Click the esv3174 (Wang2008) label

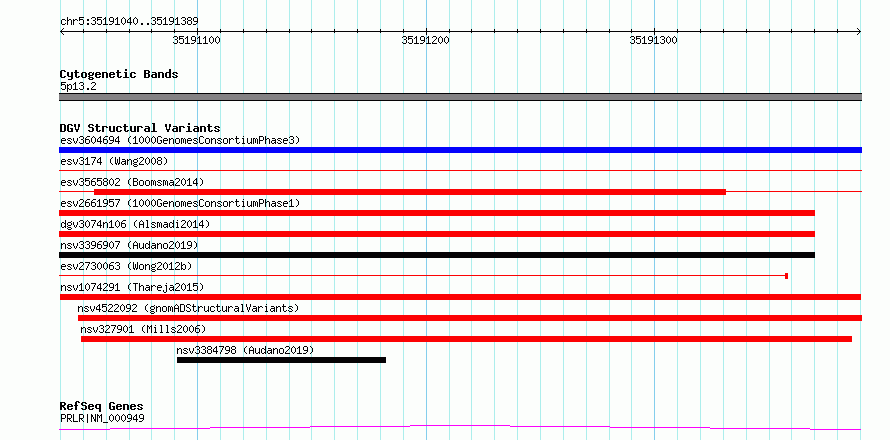pyautogui.click(x=114, y=161)
